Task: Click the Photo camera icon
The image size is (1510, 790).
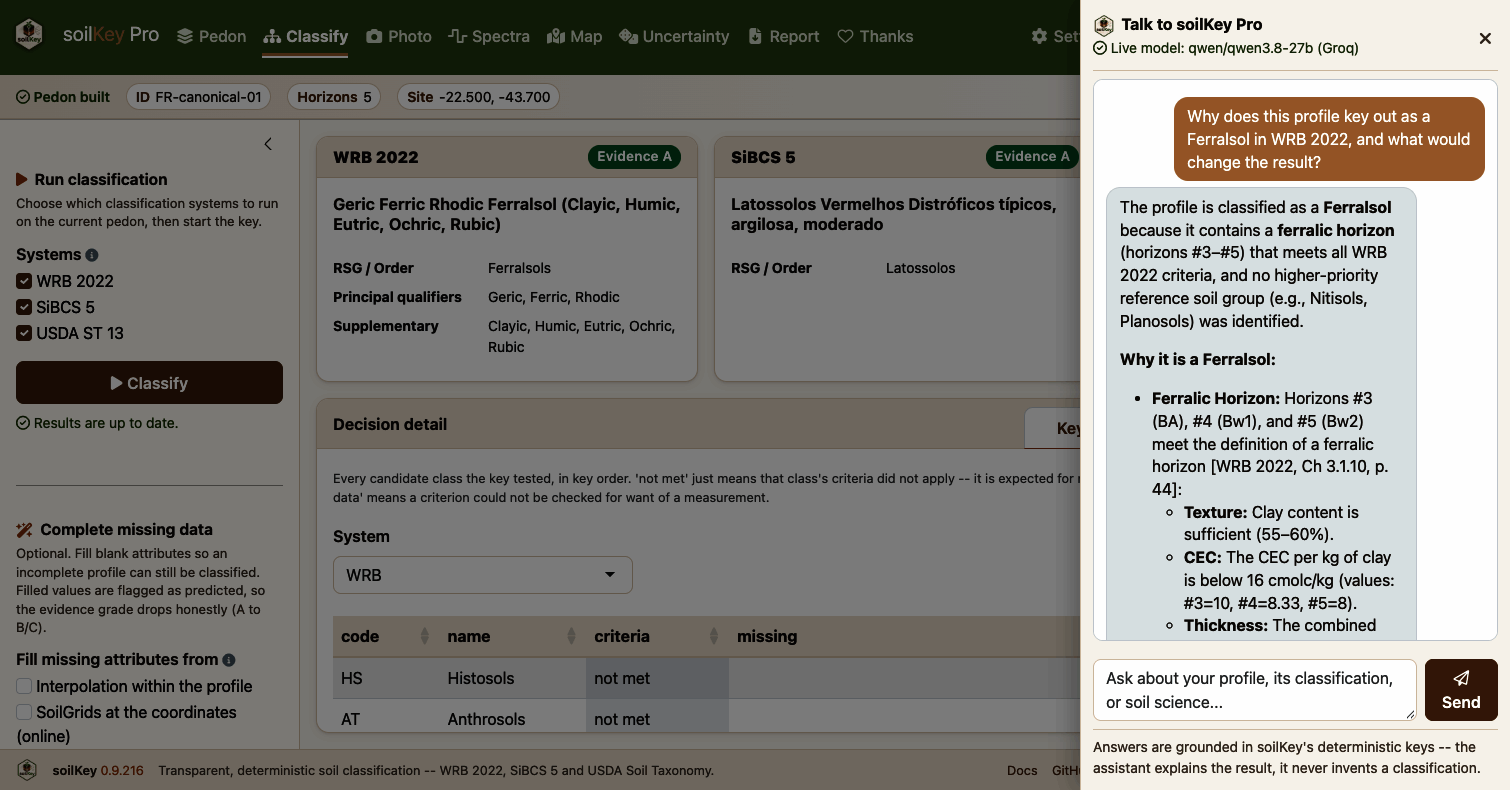Action: pos(374,36)
